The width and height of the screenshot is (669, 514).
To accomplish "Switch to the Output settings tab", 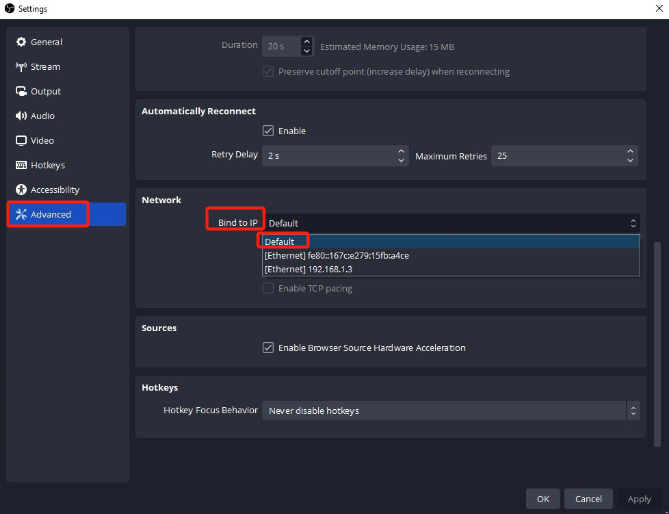I will [67, 91].
